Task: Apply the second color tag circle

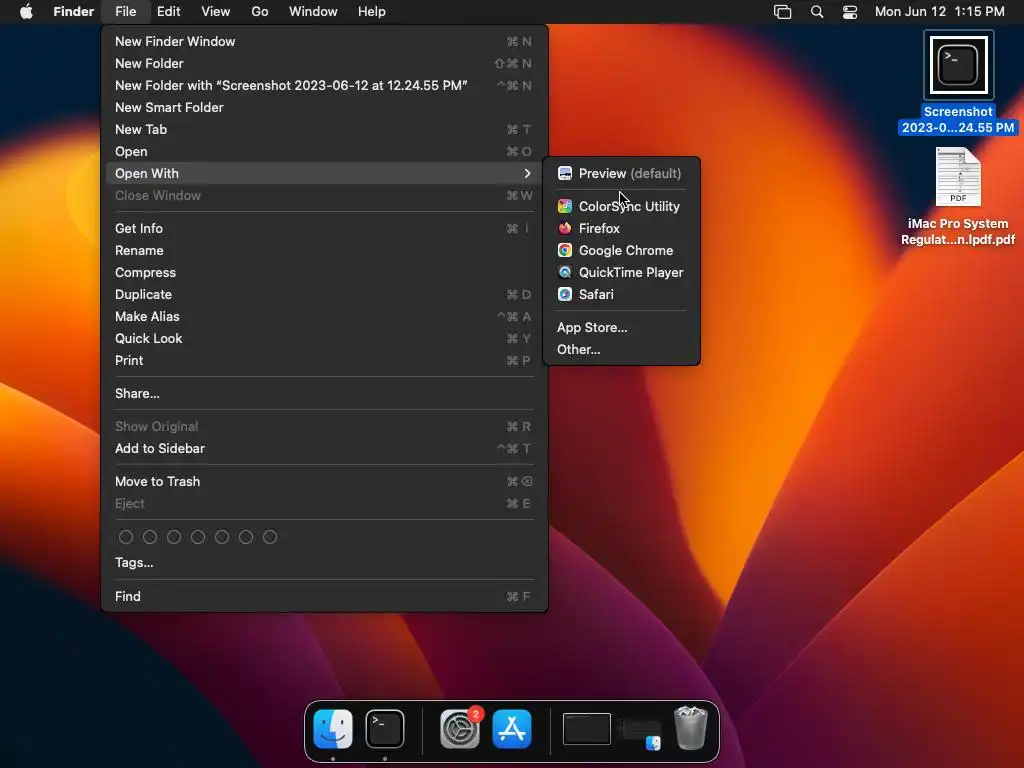Action: [x=150, y=537]
